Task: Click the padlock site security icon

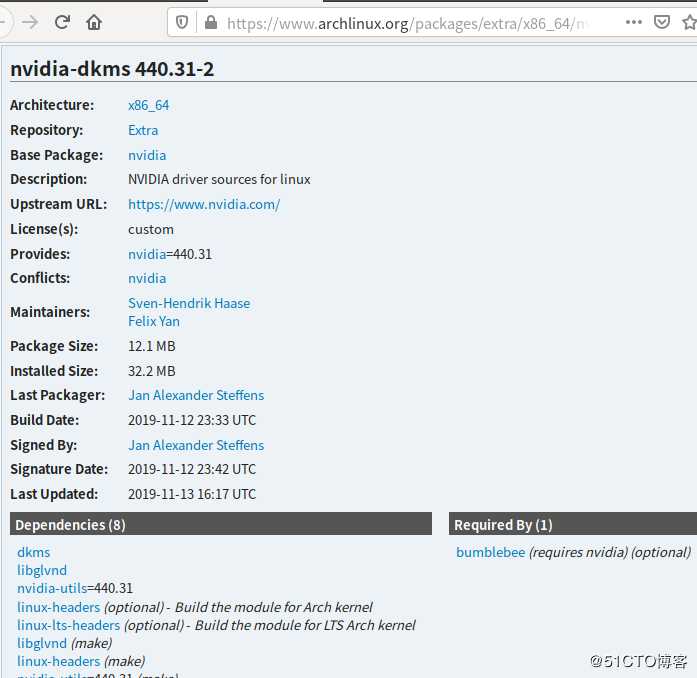Action: [211, 22]
